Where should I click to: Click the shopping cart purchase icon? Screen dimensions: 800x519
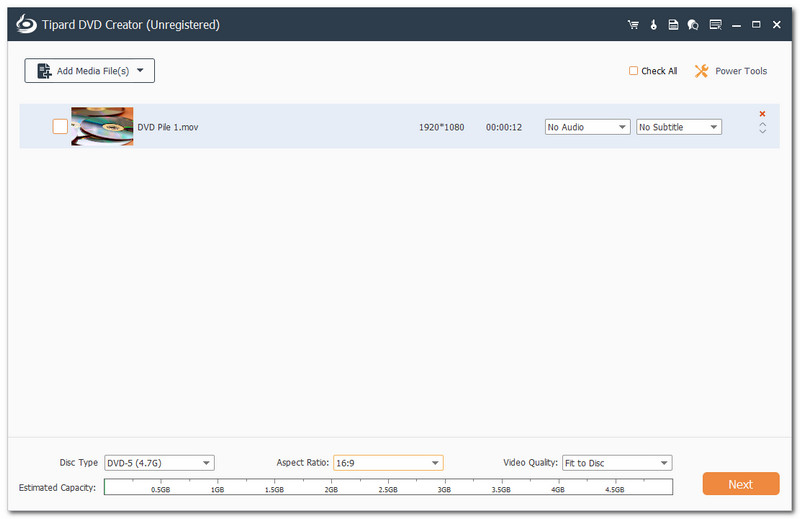coord(632,24)
